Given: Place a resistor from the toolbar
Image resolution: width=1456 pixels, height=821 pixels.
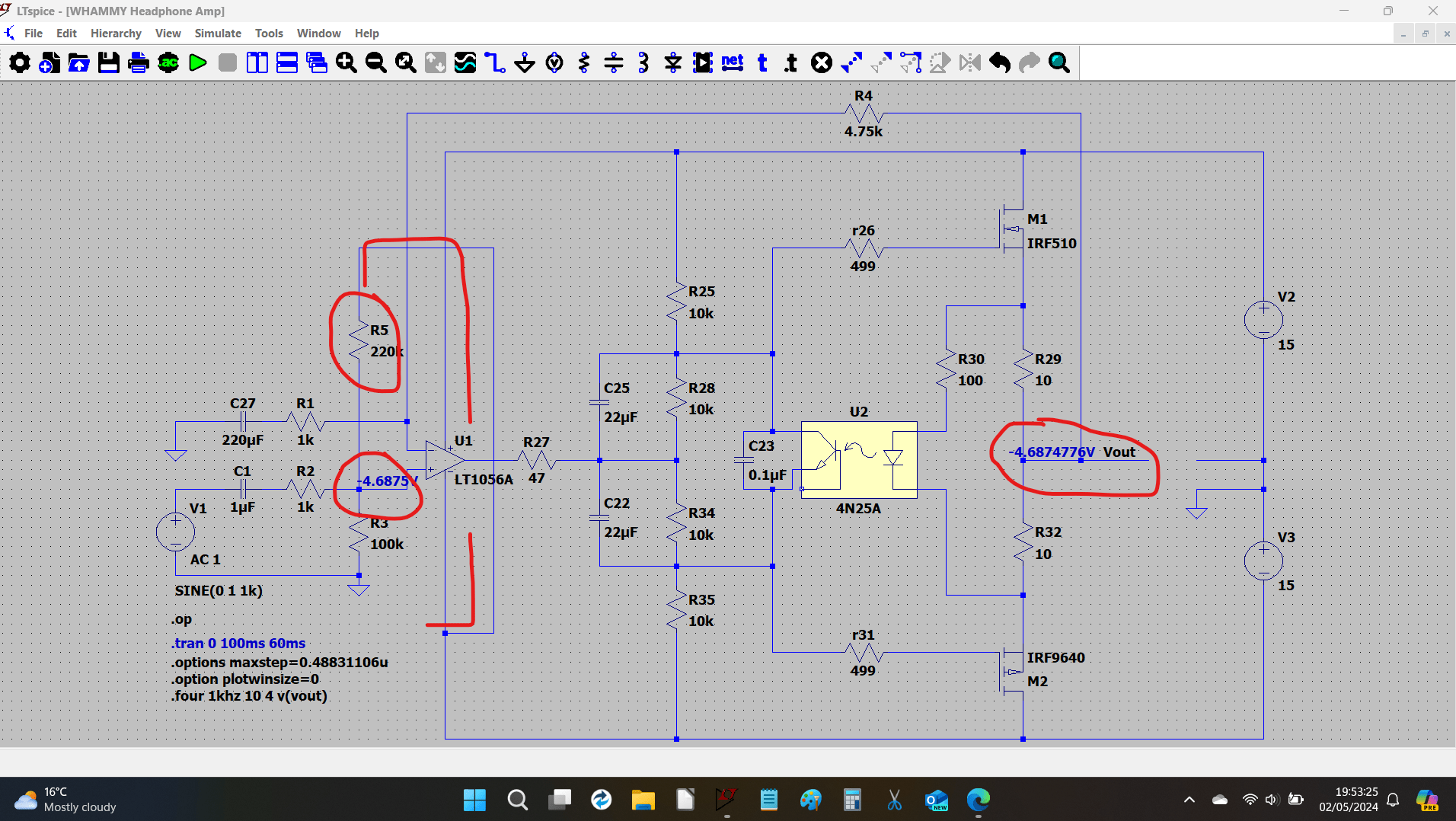Looking at the screenshot, I should pyautogui.click(x=584, y=62).
